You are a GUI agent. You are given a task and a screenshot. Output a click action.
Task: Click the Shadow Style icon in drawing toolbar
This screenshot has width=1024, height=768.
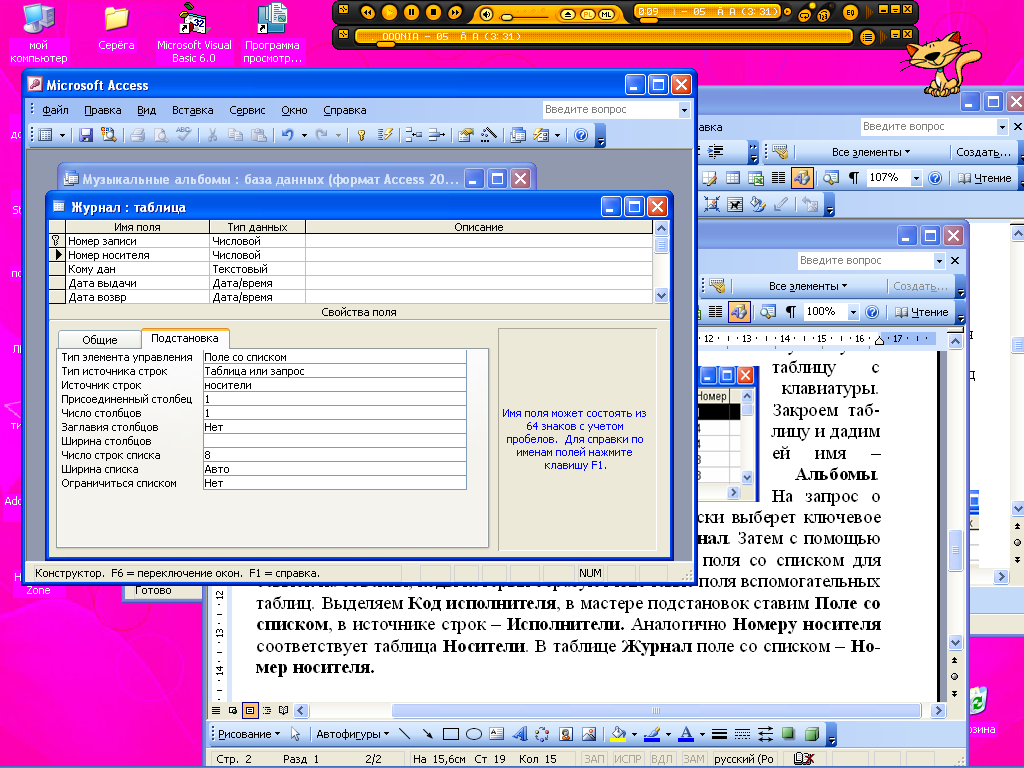coord(788,734)
